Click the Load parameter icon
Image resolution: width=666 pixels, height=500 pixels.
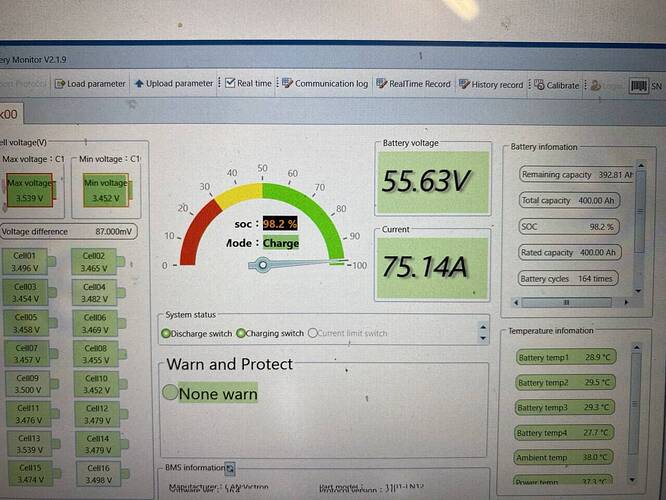60,84
